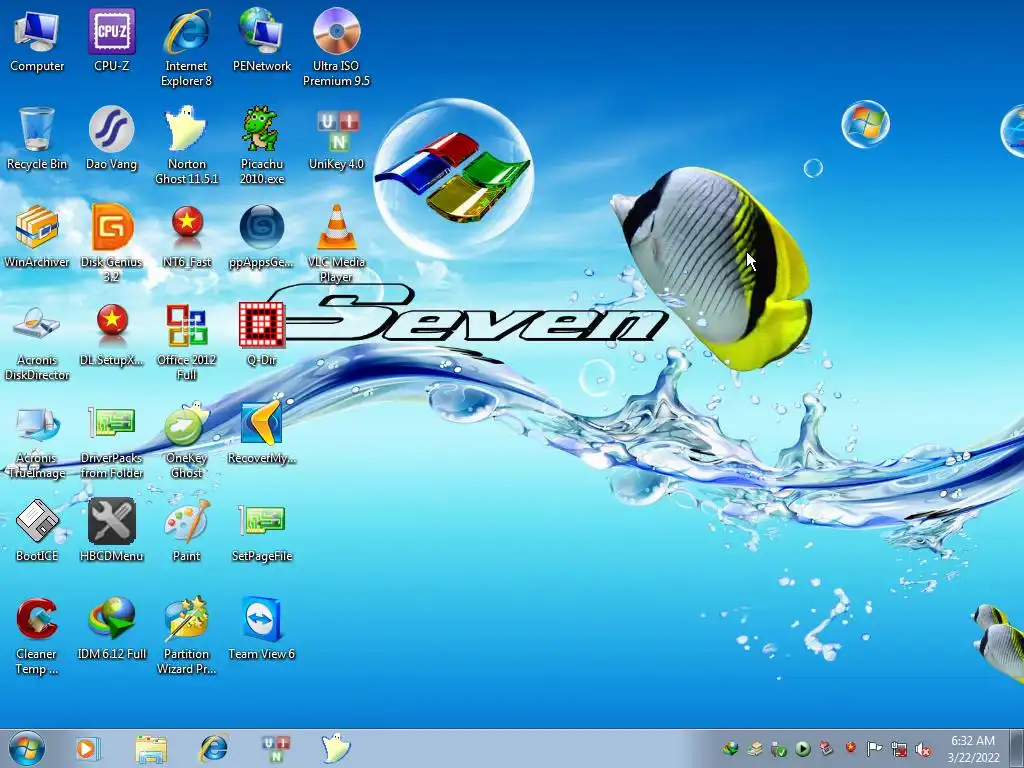Click the Q-Dir icon

pos(262,336)
